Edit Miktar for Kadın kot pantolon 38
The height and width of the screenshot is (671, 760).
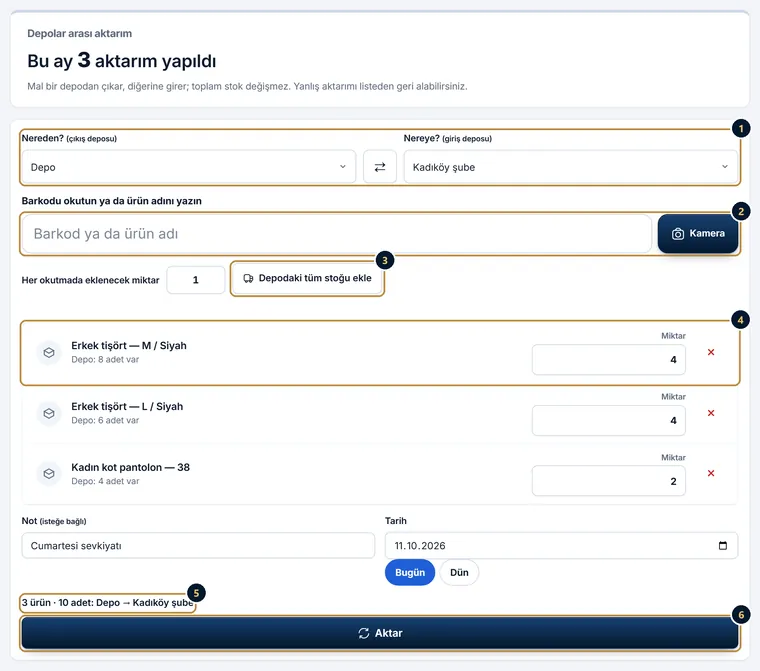(609, 481)
